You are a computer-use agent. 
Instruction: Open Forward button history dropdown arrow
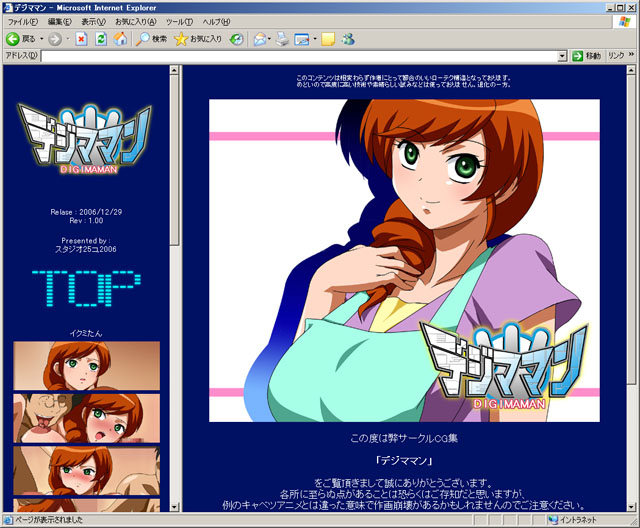click(67, 39)
